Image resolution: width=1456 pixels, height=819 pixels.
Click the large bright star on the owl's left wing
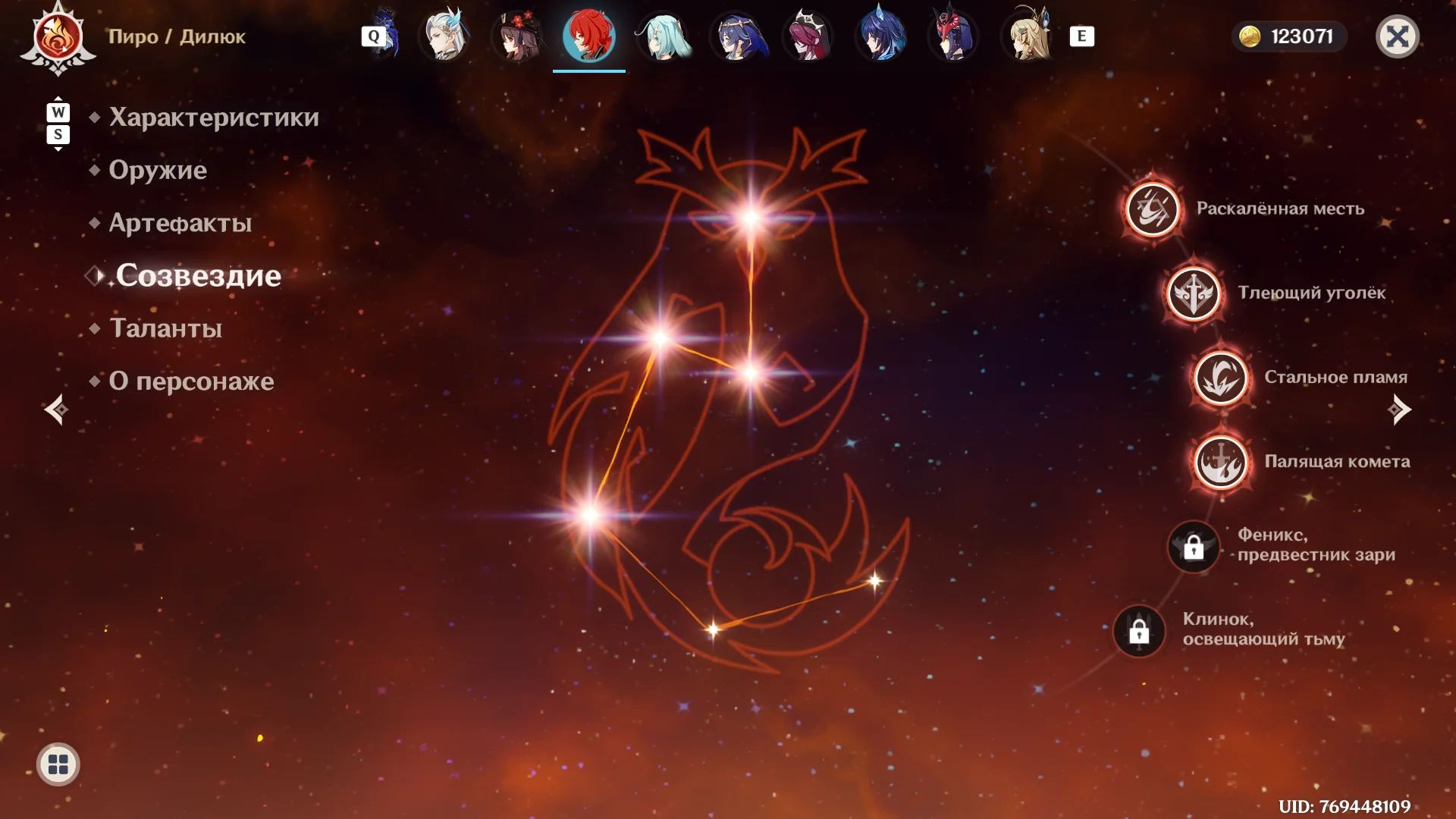590,516
